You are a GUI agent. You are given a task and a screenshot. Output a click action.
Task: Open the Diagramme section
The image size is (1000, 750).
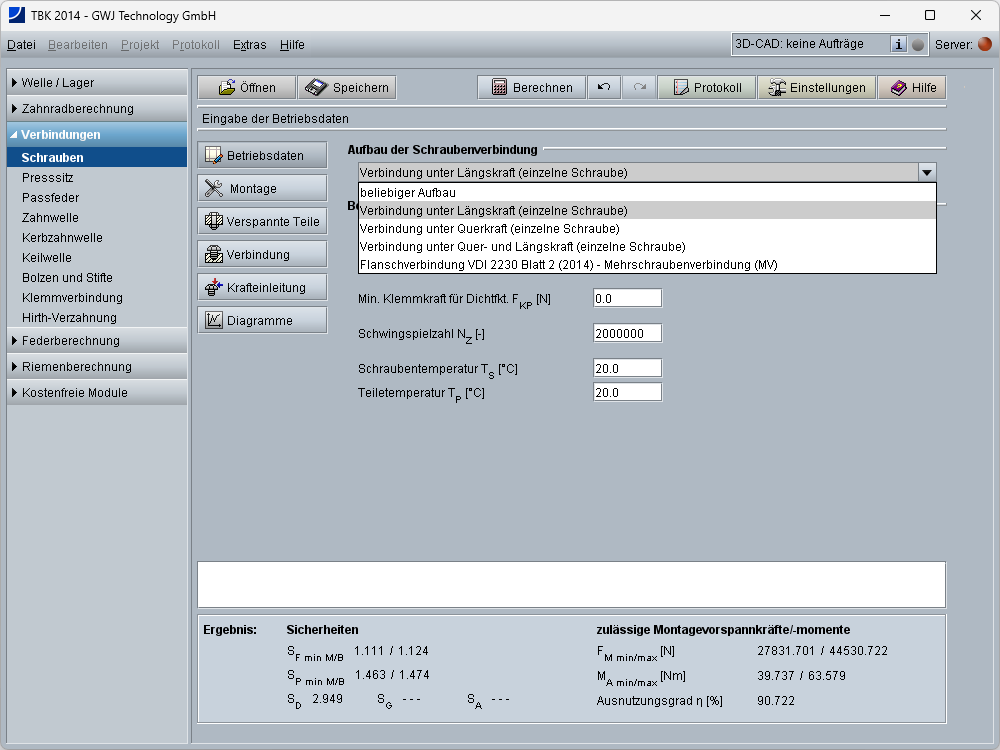point(262,320)
